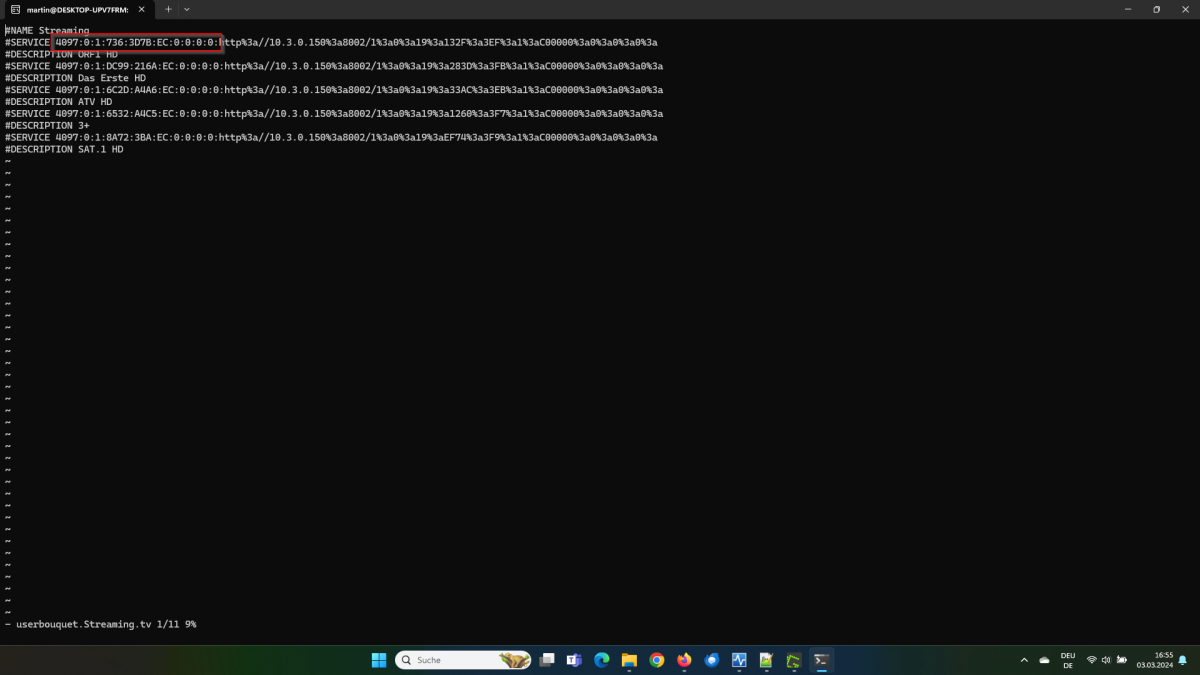Select the martin@DESKTOP-UPV7FRM terminal tab
This screenshot has height=675, width=1200.
[x=75, y=9]
